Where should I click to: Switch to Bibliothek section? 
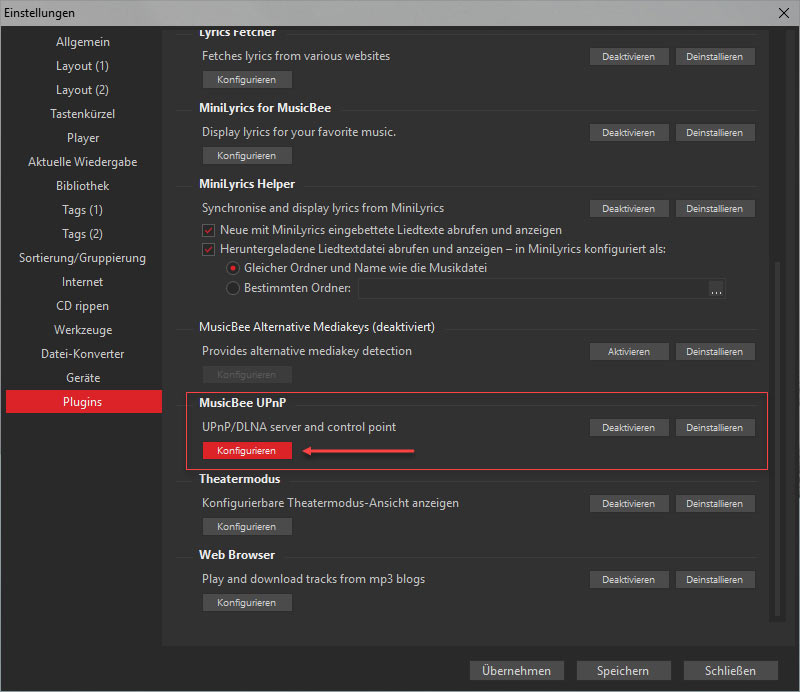pos(83,186)
